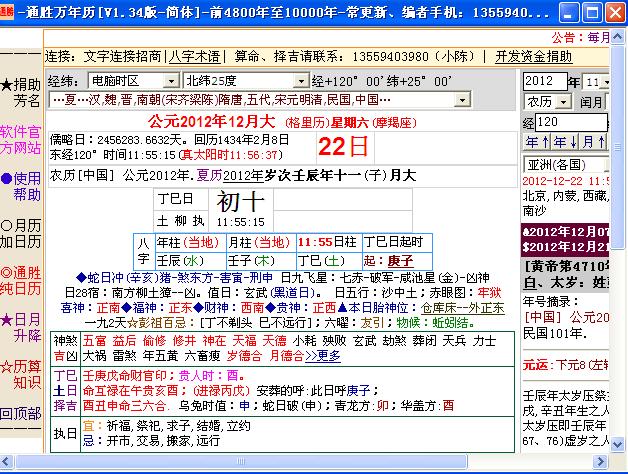Open the 仓库床--外正东 fetal god link

463,308
